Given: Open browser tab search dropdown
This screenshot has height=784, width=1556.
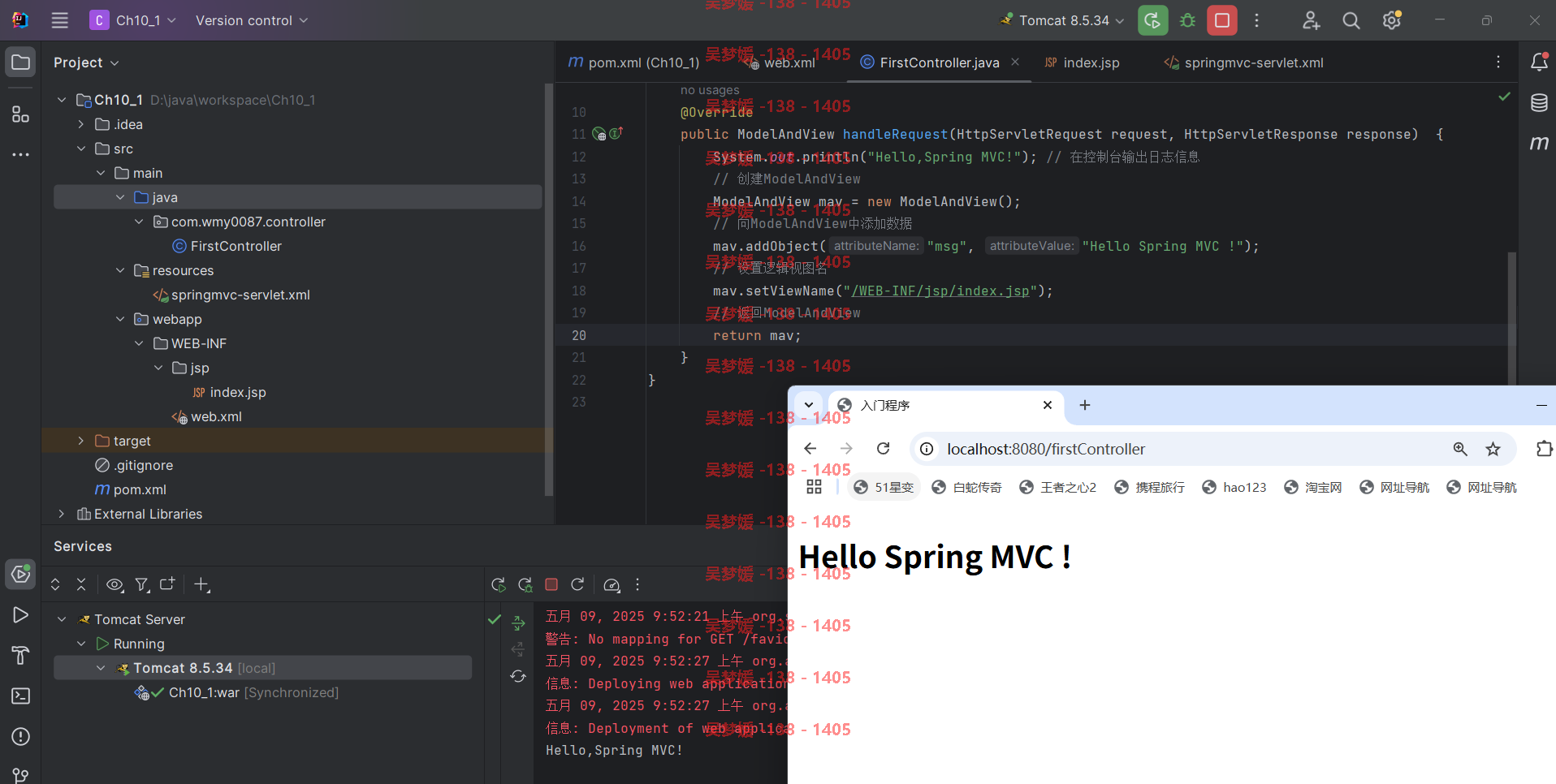Looking at the screenshot, I should (x=809, y=405).
